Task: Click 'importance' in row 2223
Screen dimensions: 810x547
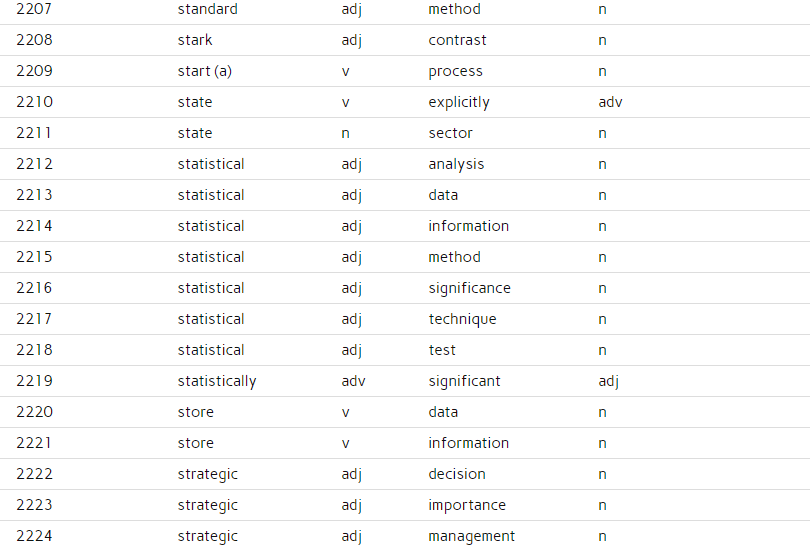Action: pos(467,505)
